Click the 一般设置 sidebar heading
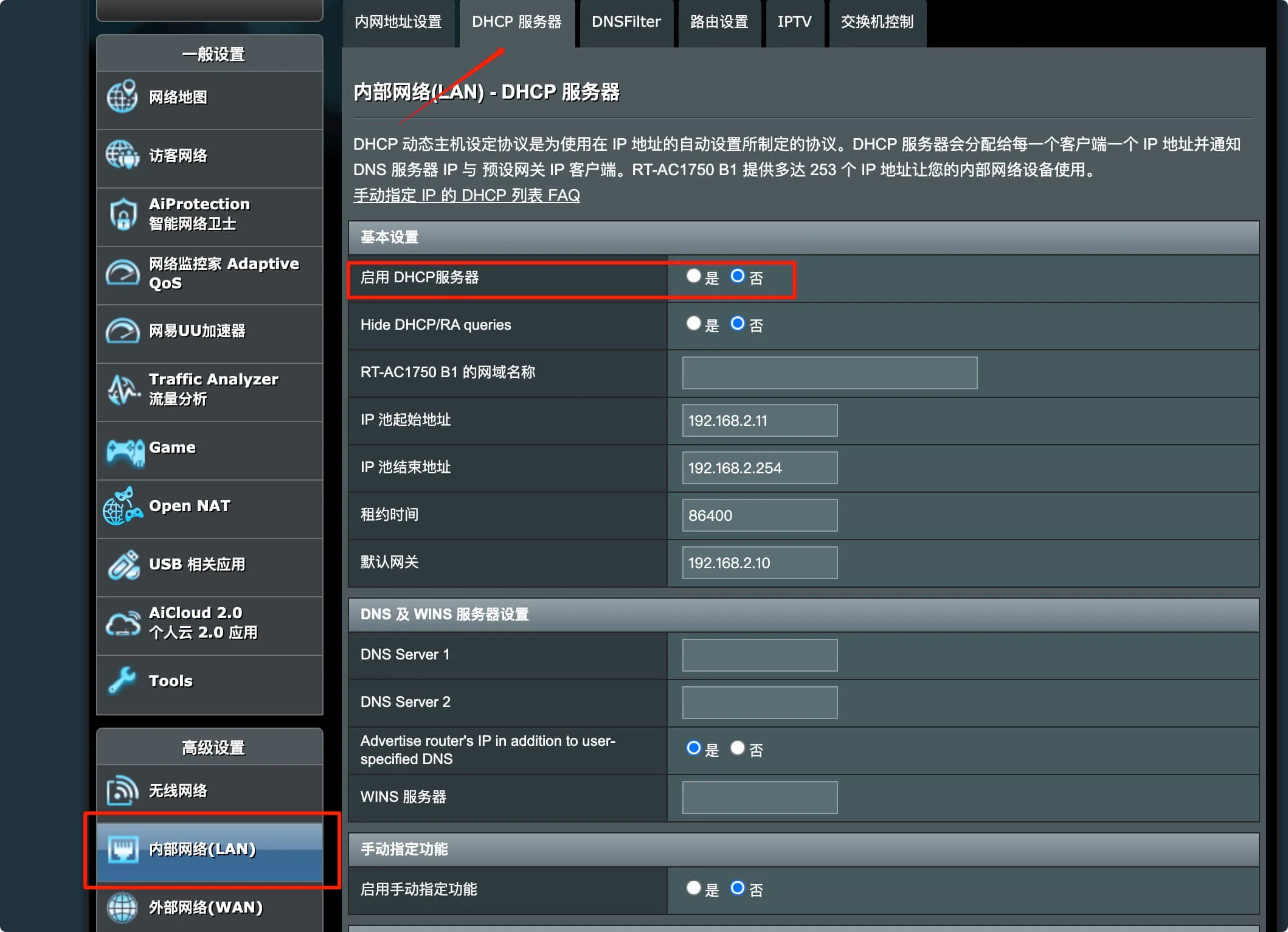Viewport: 1288px width, 932px height. (x=210, y=54)
